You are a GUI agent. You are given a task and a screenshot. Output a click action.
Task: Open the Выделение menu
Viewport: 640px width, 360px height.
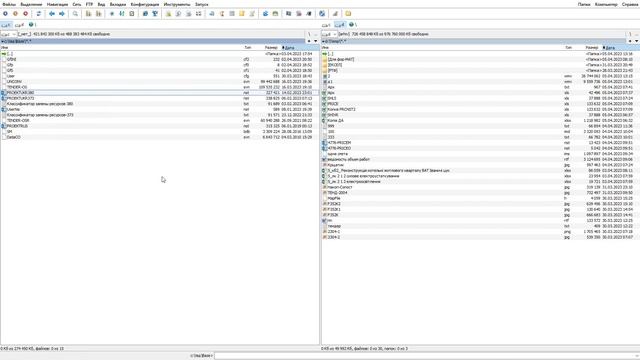(31, 4)
